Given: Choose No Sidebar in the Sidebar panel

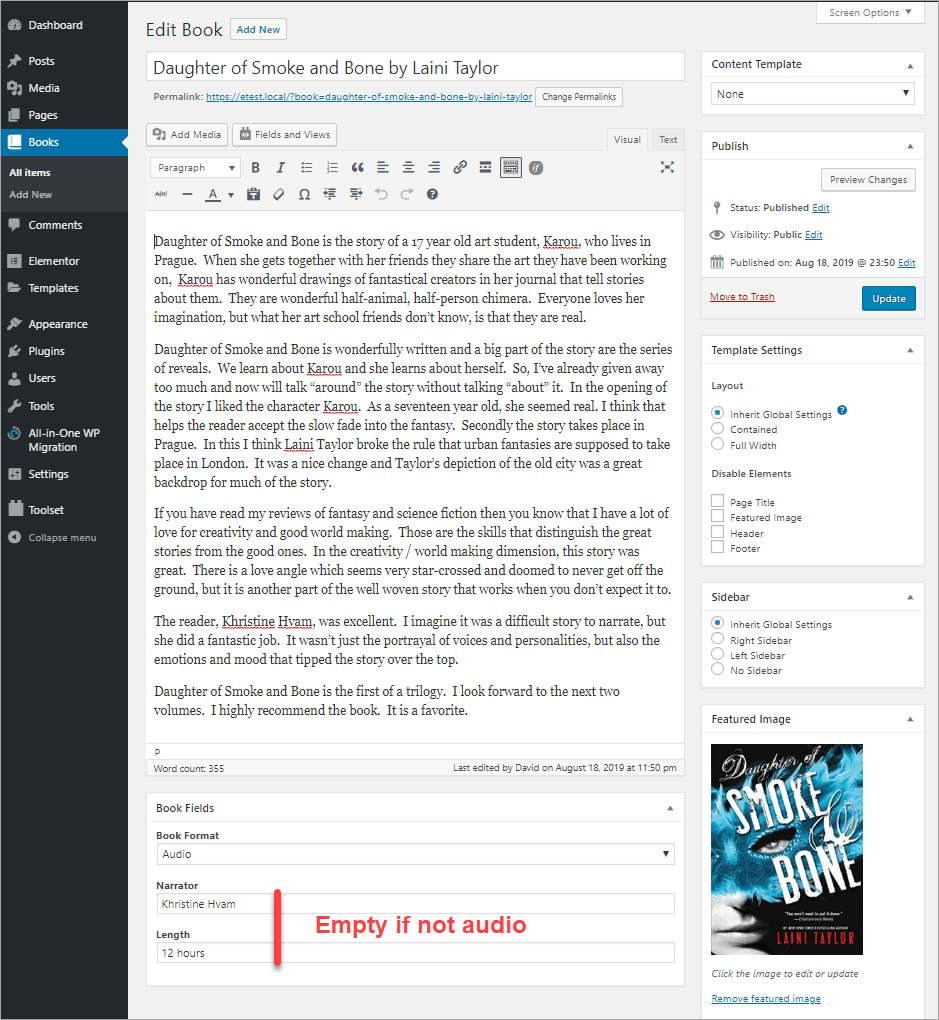Looking at the screenshot, I should [x=716, y=670].
